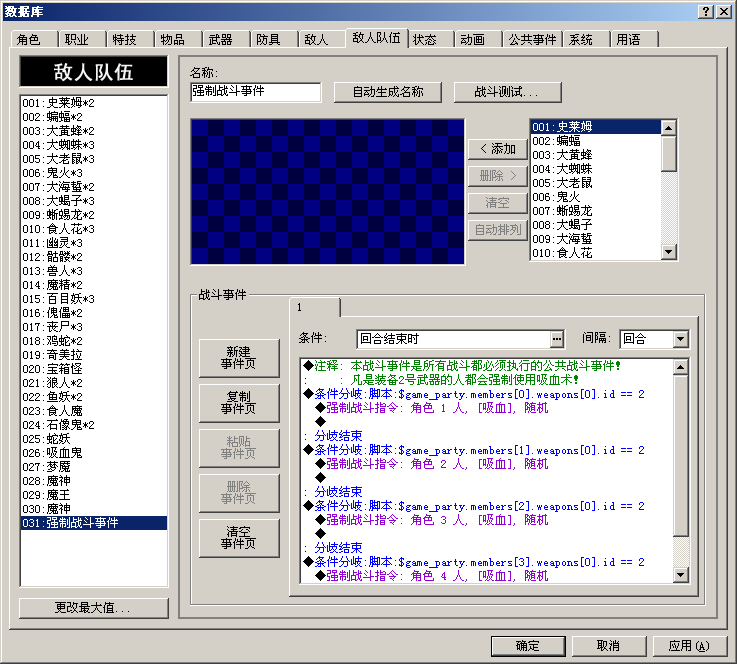
Task: Select troop 012:骷髅*2
Action: (x=94, y=257)
